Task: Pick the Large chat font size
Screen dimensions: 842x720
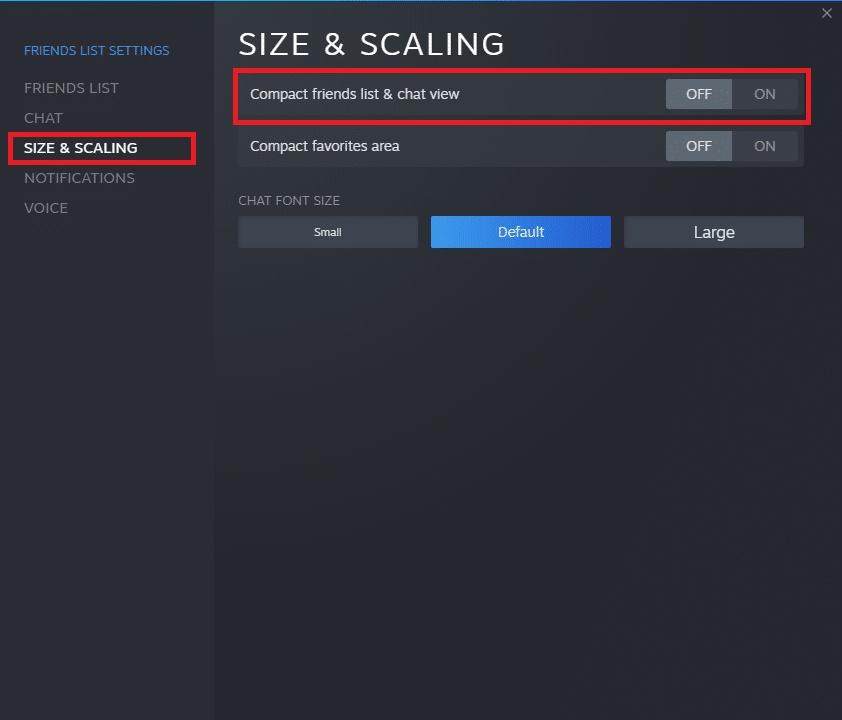Action: pyautogui.click(x=714, y=232)
